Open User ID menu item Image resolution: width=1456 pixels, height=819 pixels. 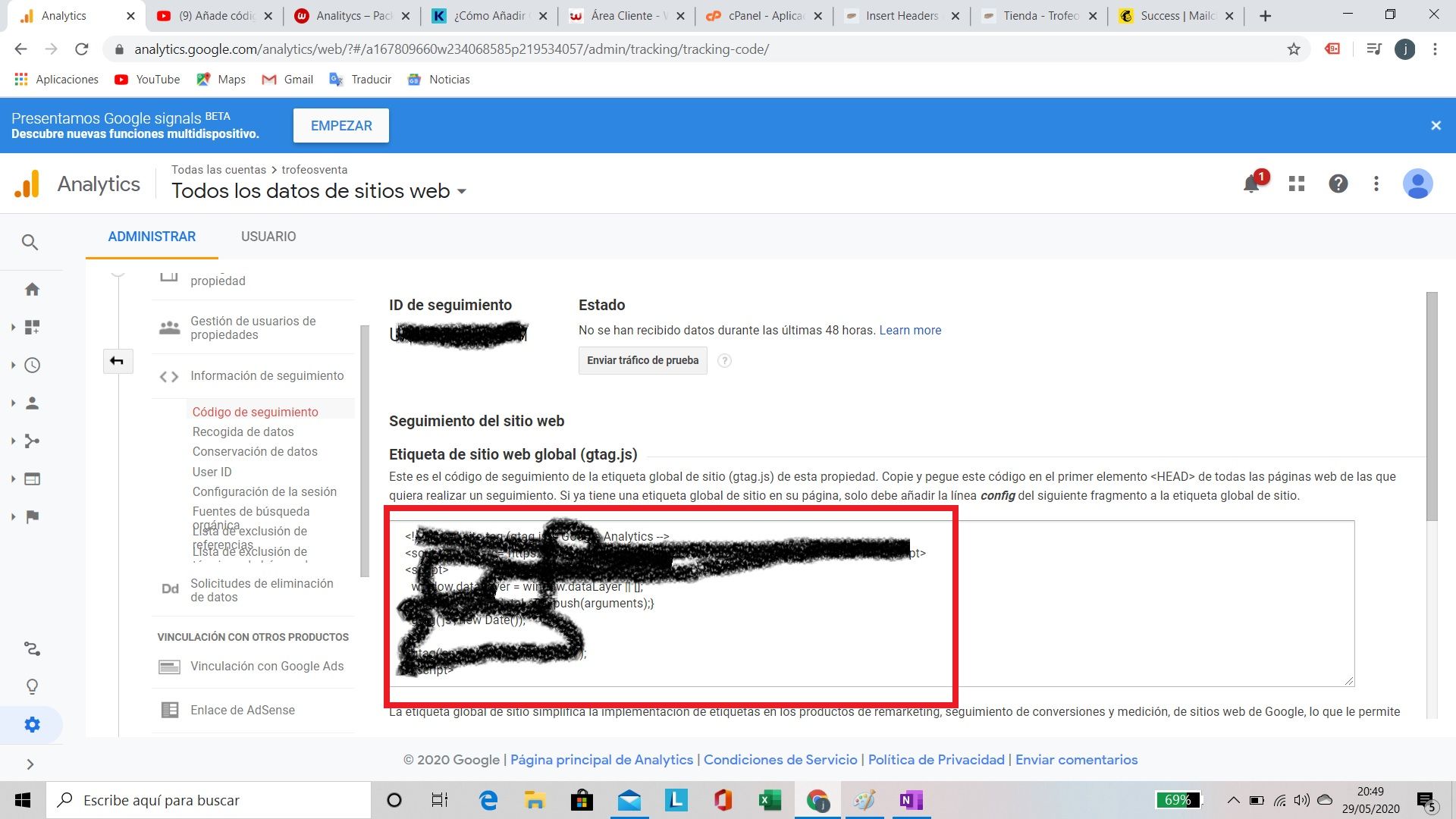coord(212,472)
